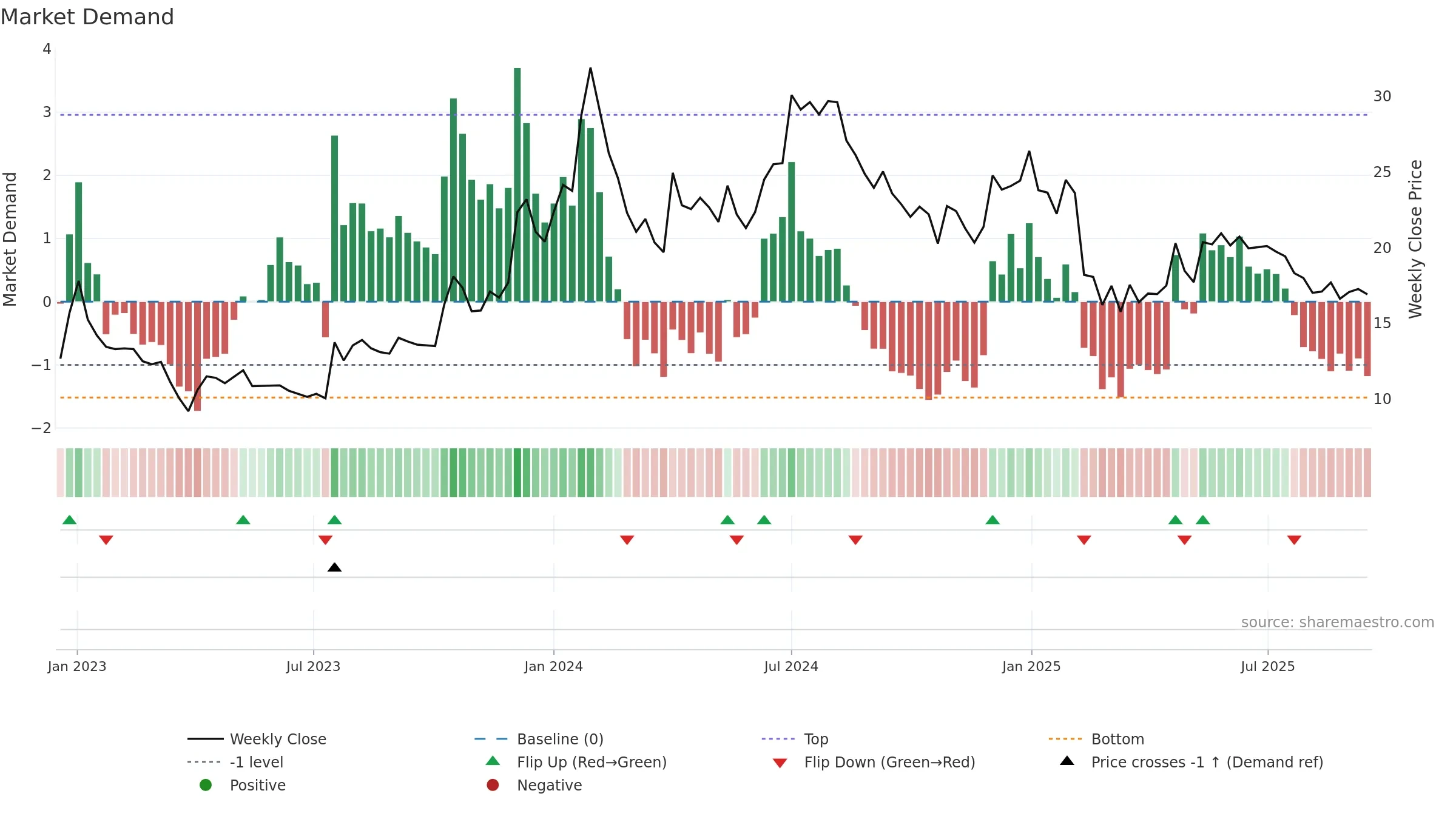The image size is (1456, 819).
Task: Click the red flip-down marker just before Jul 2023
Action: pos(325,540)
